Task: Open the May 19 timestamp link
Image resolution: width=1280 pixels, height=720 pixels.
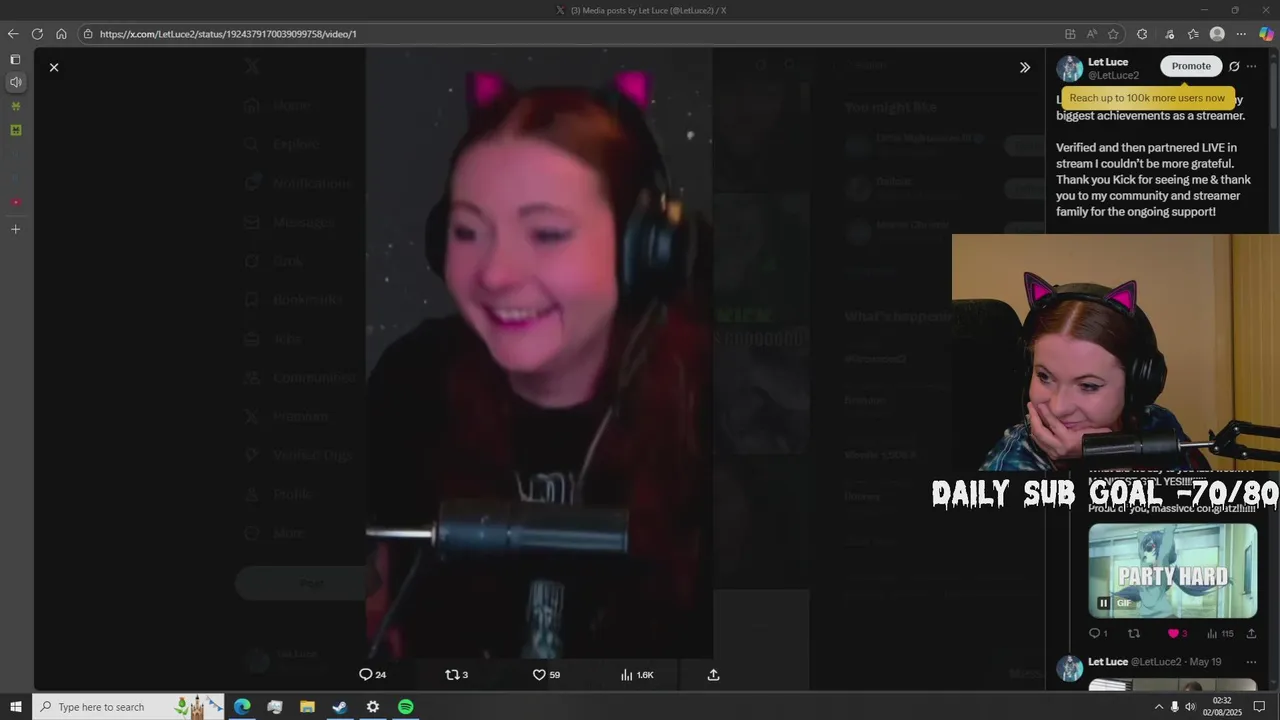Action: (x=1205, y=662)
